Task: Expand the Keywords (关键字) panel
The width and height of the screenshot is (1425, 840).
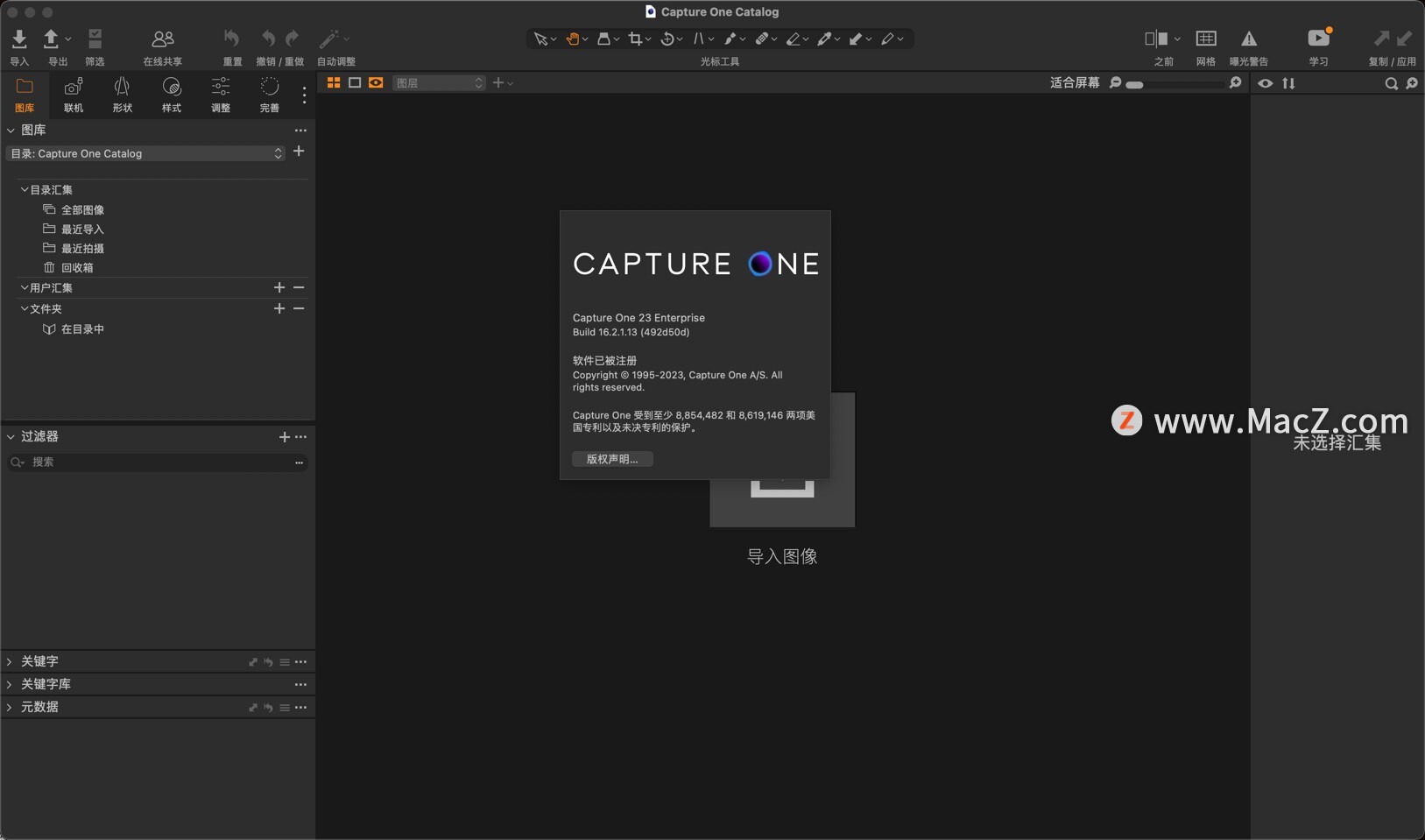Action: point(10,661)
